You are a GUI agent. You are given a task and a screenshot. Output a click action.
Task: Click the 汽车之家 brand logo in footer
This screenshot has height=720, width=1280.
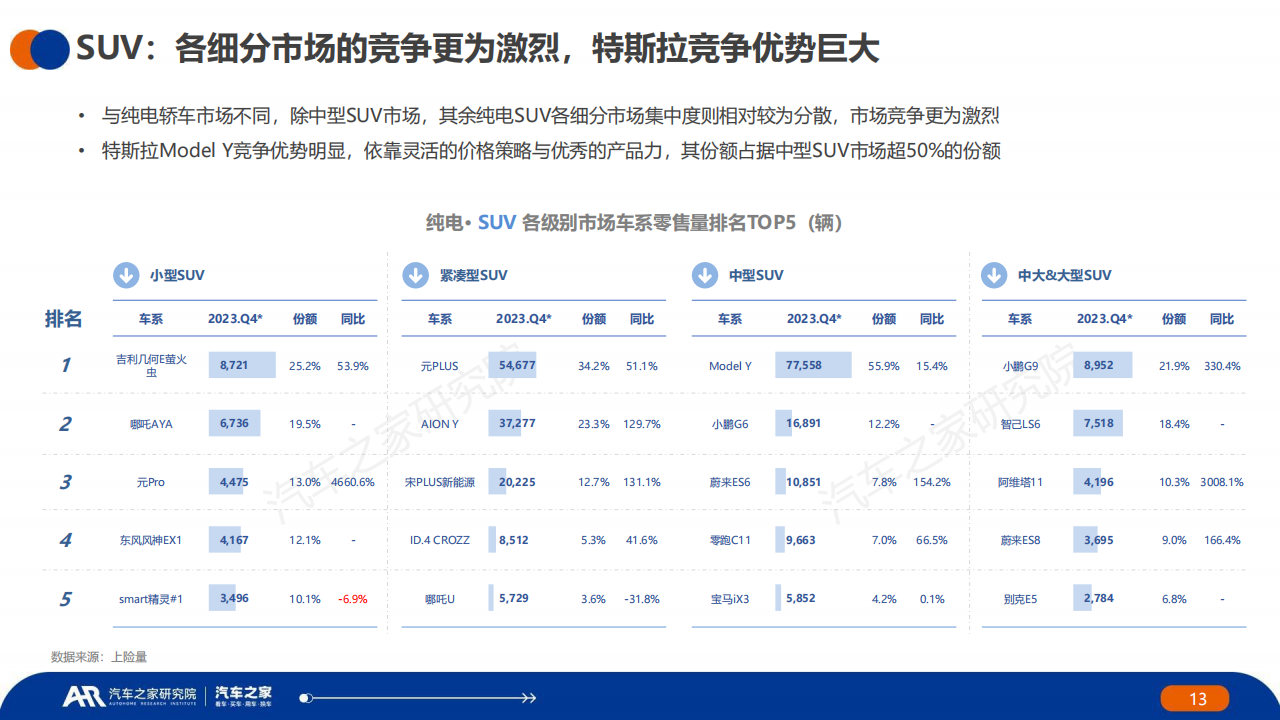coord(244,696)
